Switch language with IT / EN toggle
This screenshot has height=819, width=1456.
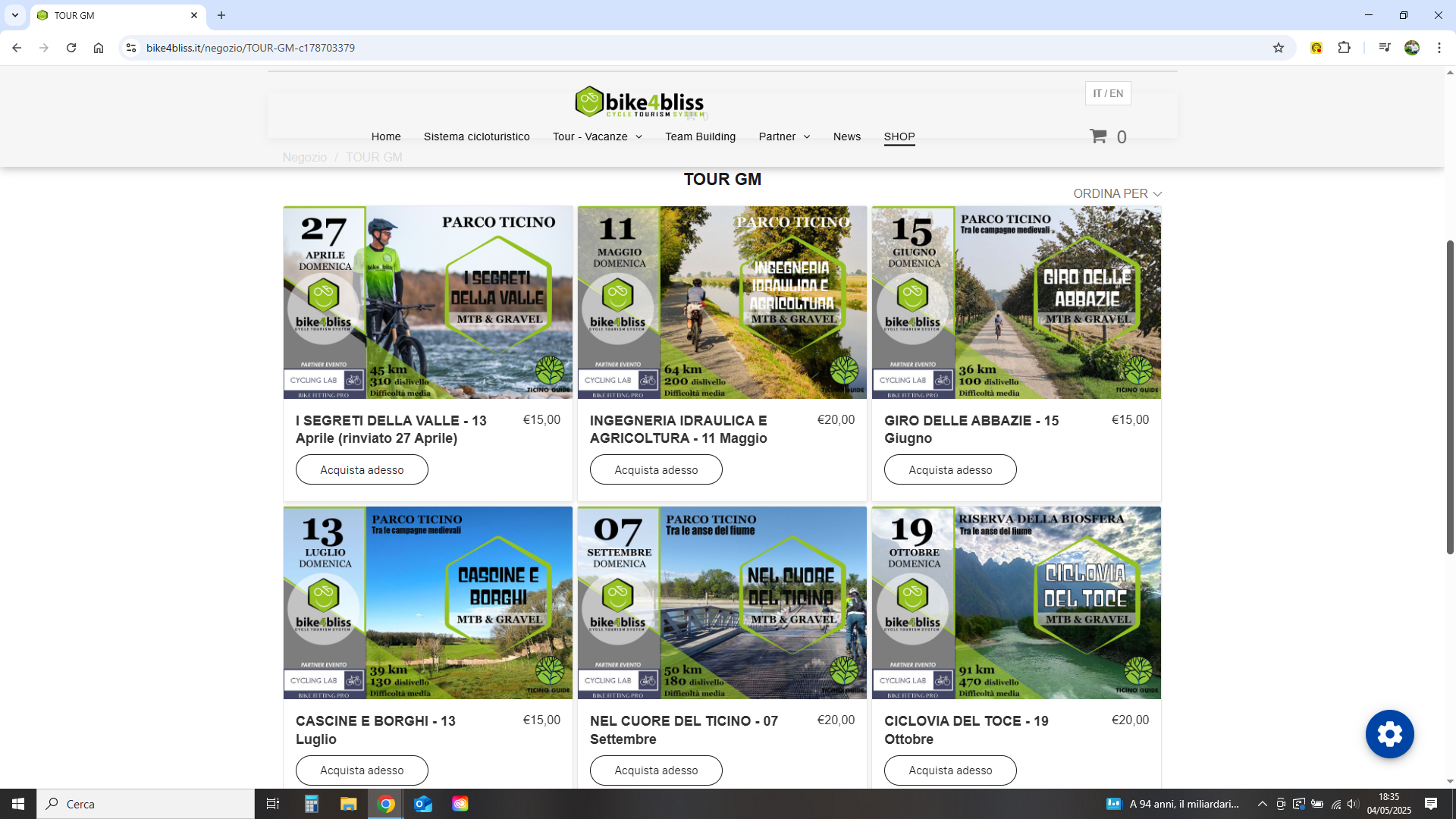[x=1108, y=93]
